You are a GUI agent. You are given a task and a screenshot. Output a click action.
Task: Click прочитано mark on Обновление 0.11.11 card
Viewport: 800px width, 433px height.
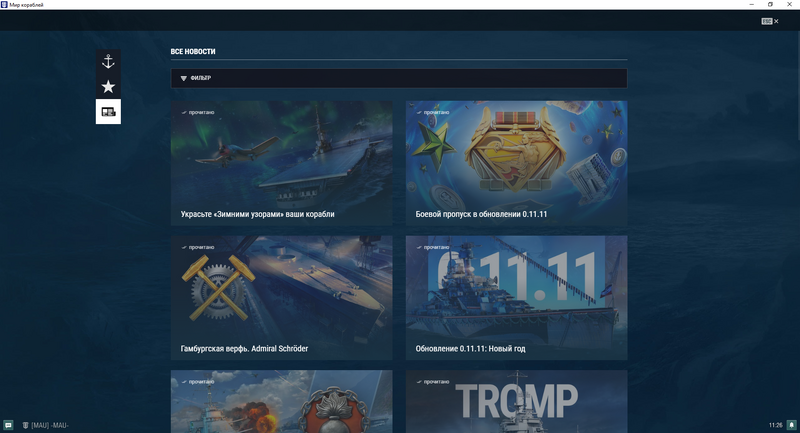[433, 247]
